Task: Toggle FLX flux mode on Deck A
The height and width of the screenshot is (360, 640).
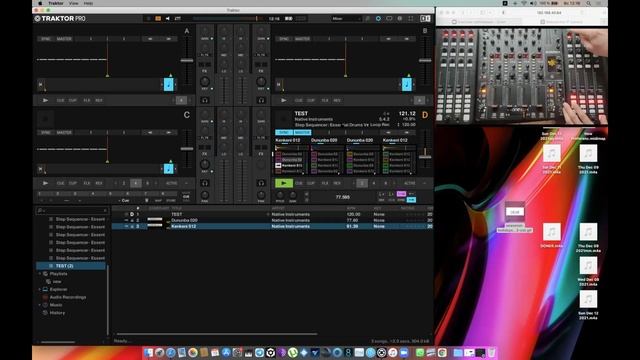Action: coord(87,100)
